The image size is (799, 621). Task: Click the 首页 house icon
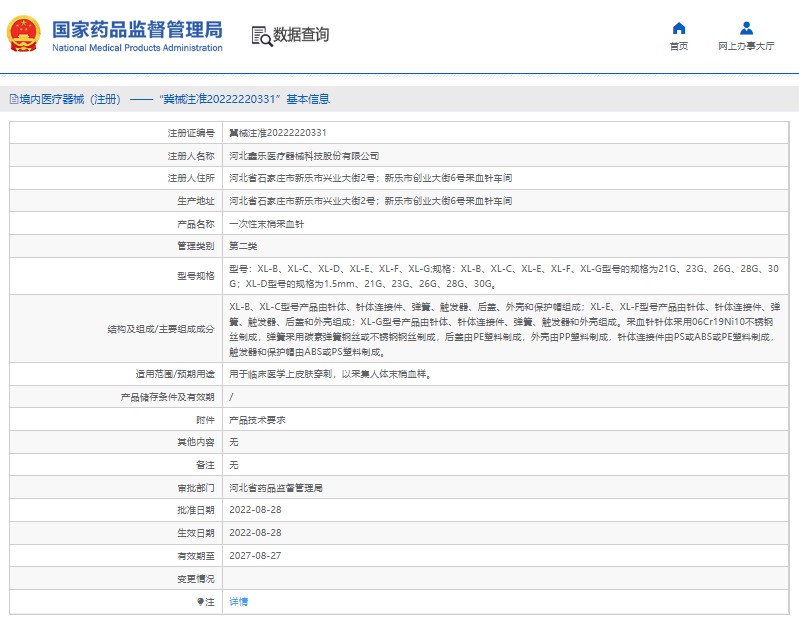pos(679,28)
